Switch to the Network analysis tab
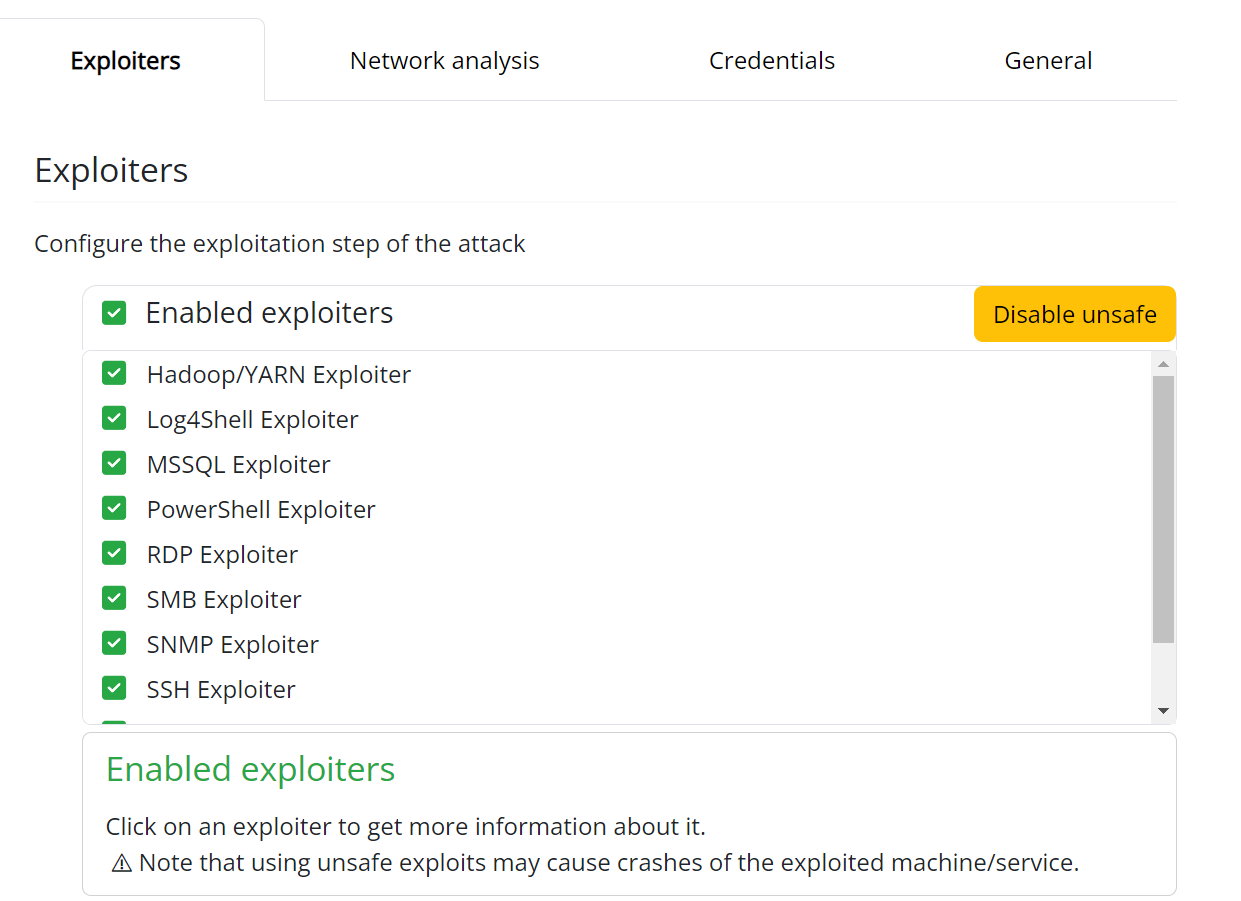Screen dimensions: 1241x901 click(444, 61)
